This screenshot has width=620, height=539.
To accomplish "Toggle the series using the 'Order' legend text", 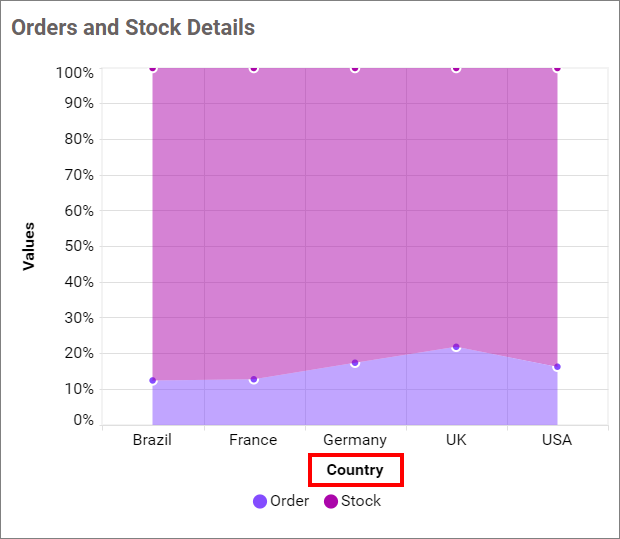I will (289, 502).
